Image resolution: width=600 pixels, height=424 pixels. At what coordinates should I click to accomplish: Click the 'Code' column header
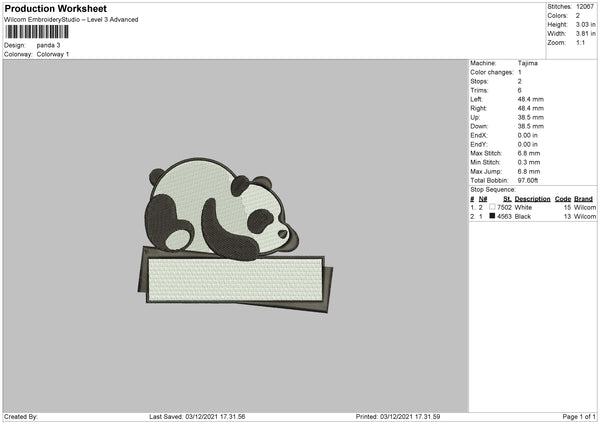563,199
